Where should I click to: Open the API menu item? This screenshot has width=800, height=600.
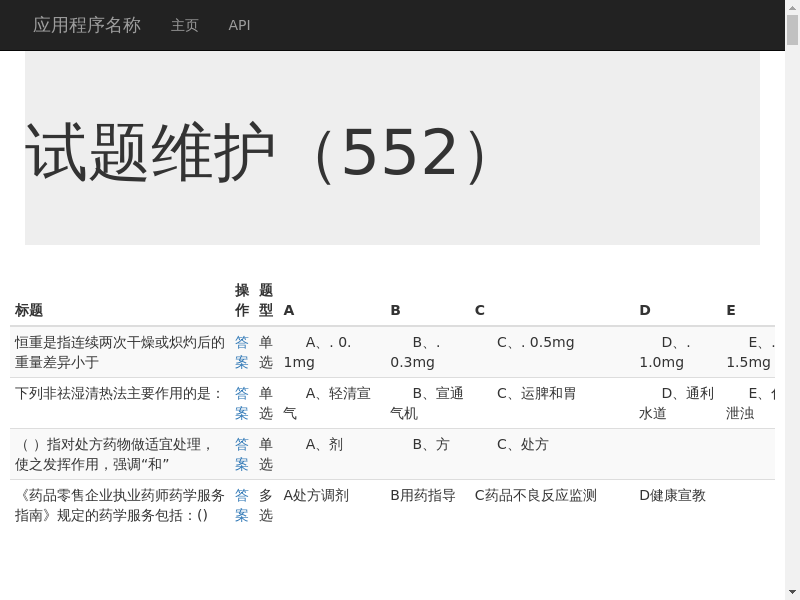[x=239, y=25]
